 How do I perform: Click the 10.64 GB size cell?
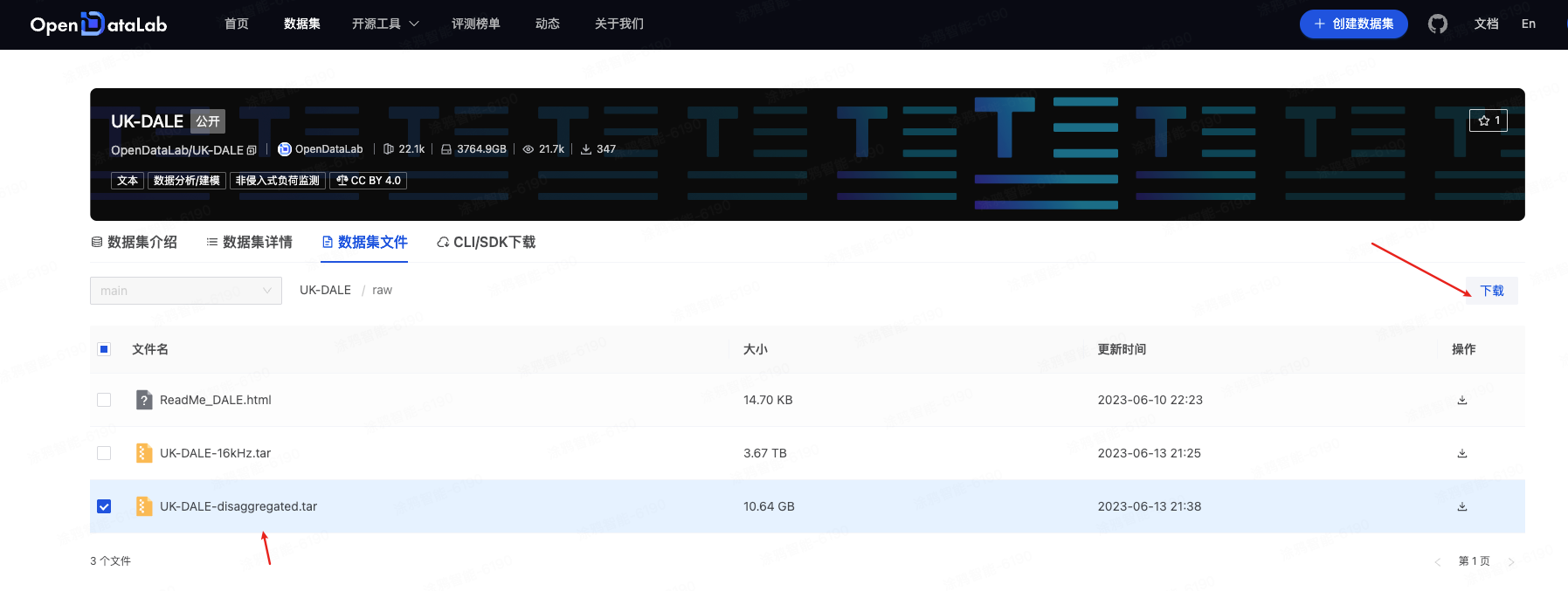tap(769, 506)
